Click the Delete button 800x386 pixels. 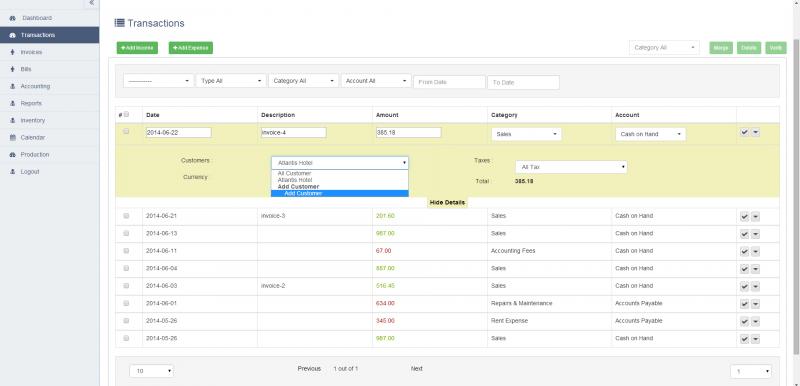[749, 47]
